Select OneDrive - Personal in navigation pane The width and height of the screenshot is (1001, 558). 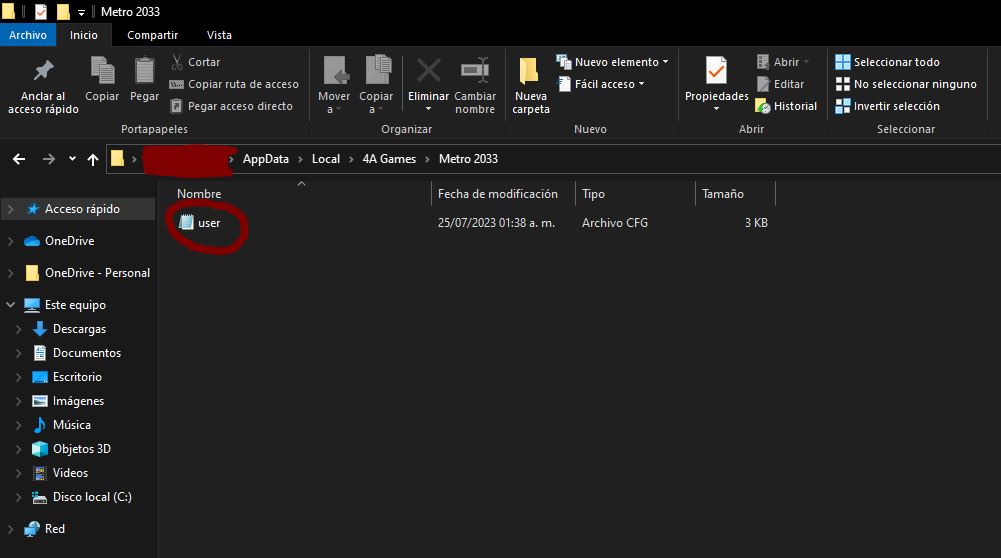click(97, 273)
